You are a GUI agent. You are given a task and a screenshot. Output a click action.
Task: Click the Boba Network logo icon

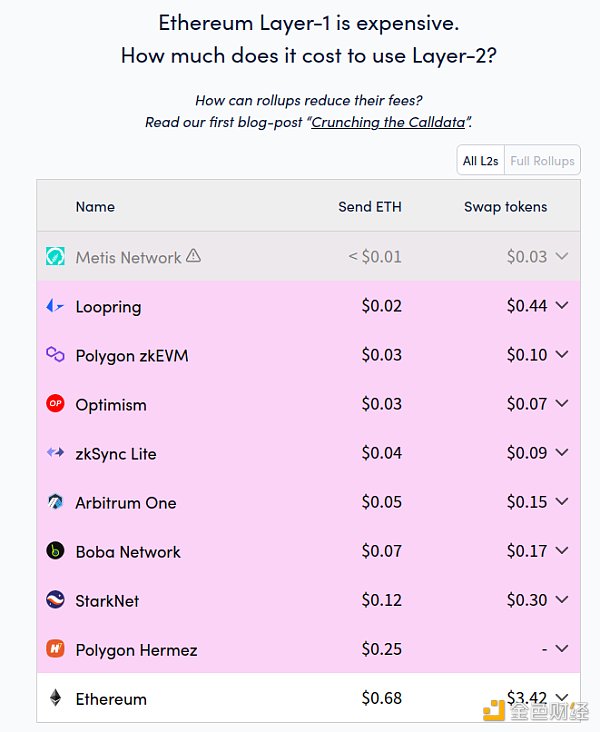click(x=55, y=550)
